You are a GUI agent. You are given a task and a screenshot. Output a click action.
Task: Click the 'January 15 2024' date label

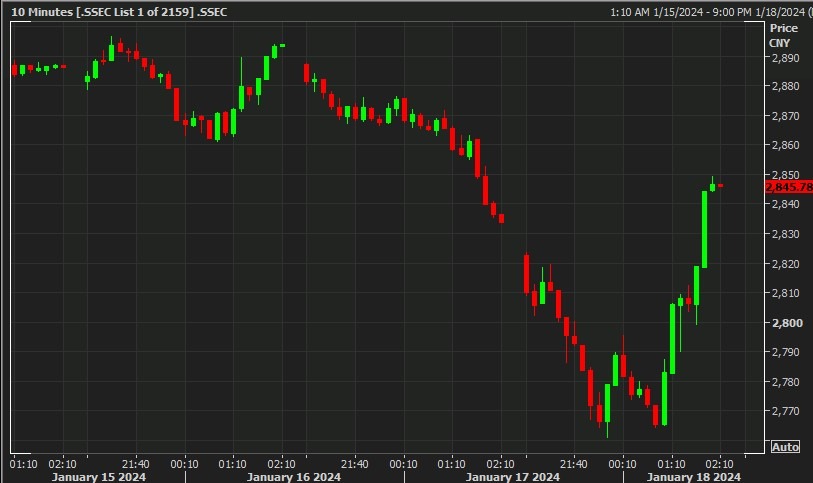99,477
